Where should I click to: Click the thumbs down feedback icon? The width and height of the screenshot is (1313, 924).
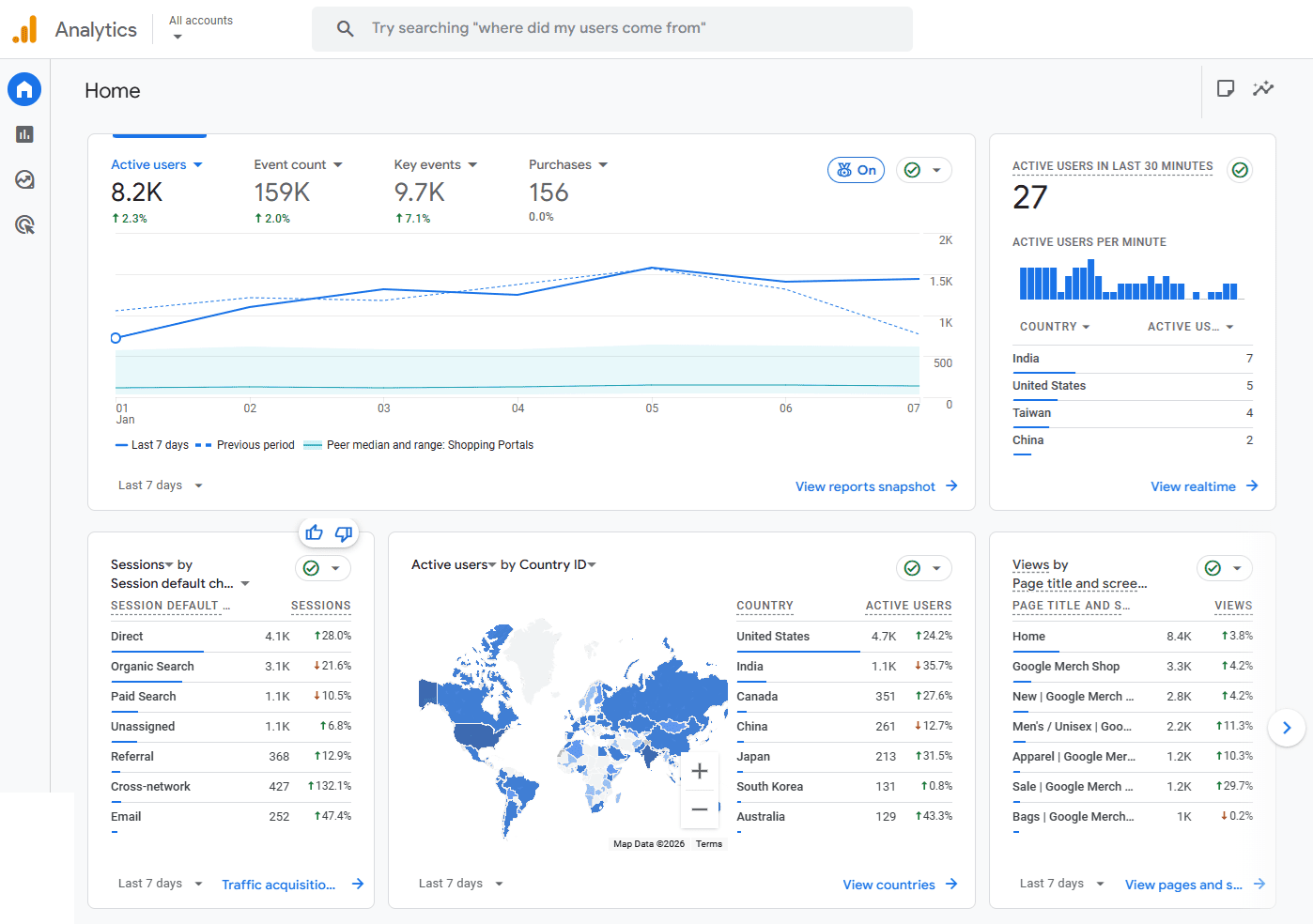click(344, 533)
